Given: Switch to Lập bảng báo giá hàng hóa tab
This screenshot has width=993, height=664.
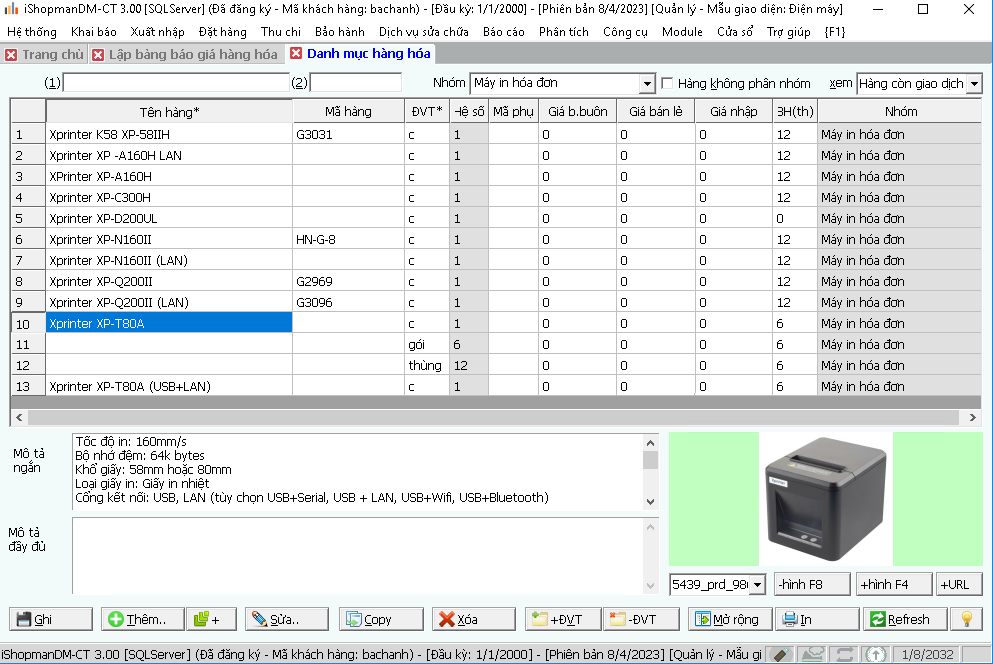Looking at the screenshot, I should (193, 54).
